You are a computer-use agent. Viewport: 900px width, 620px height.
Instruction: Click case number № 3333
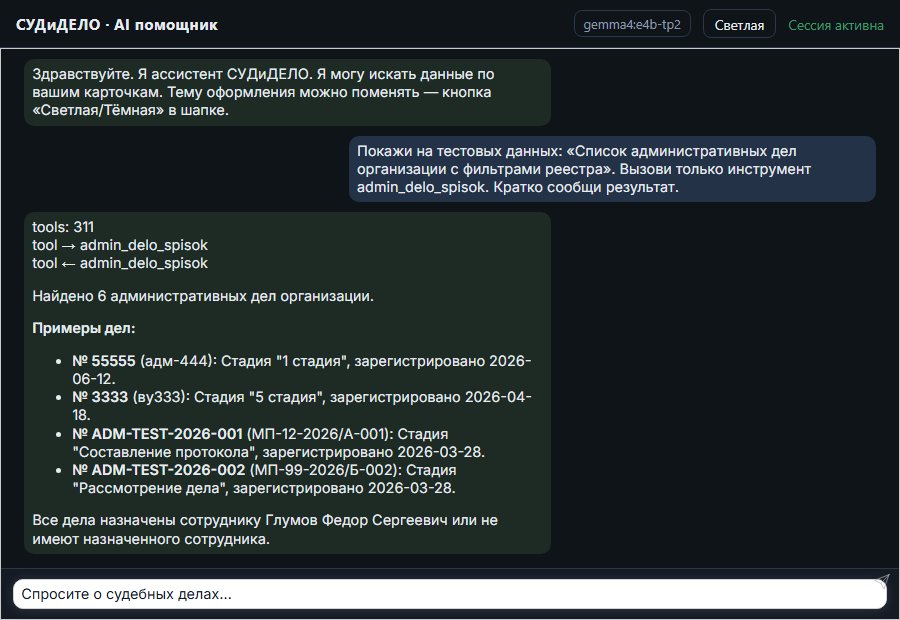100,397
